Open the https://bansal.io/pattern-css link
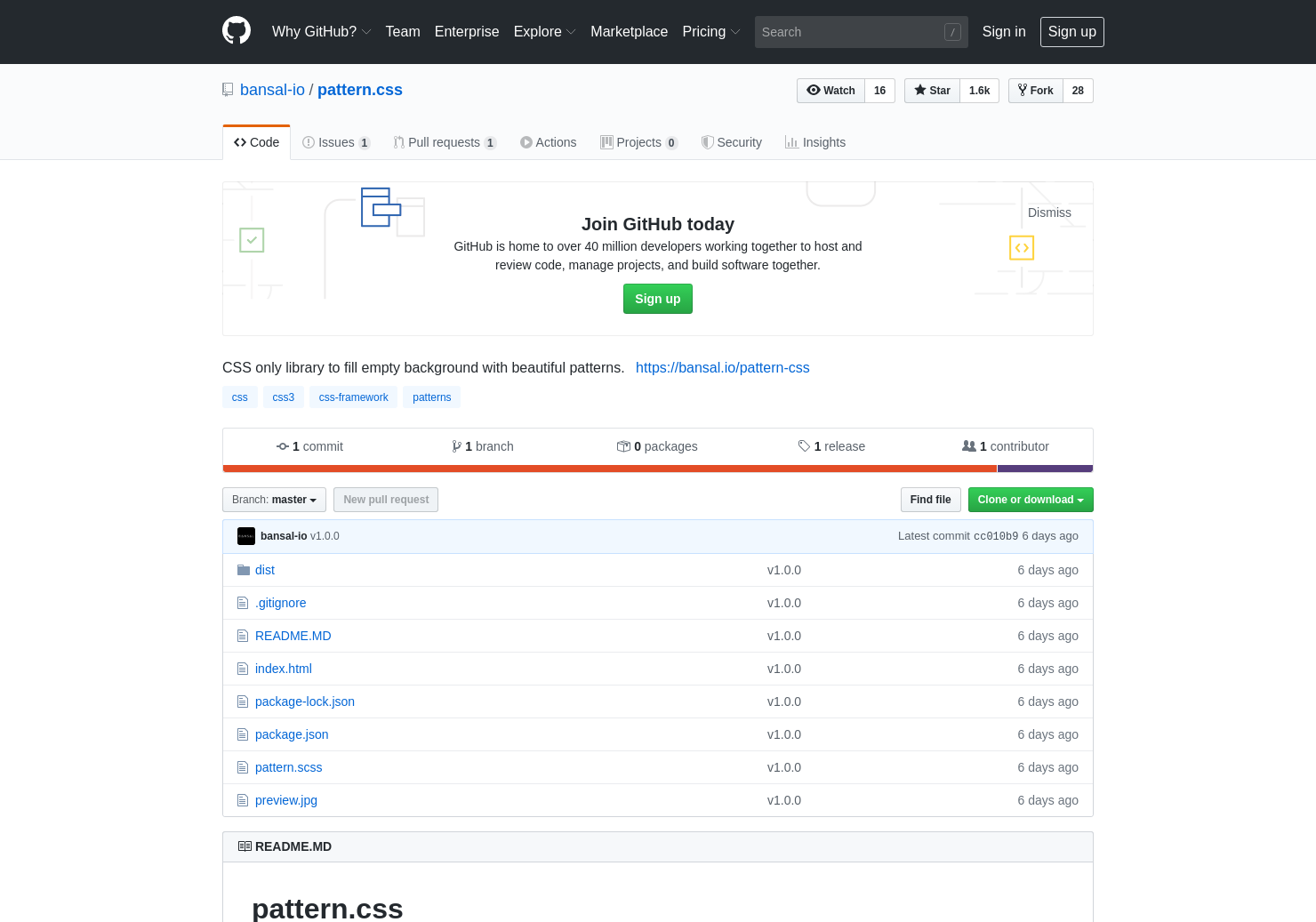The width and height of the screenshot is (1316, 922). coord(723,367)
